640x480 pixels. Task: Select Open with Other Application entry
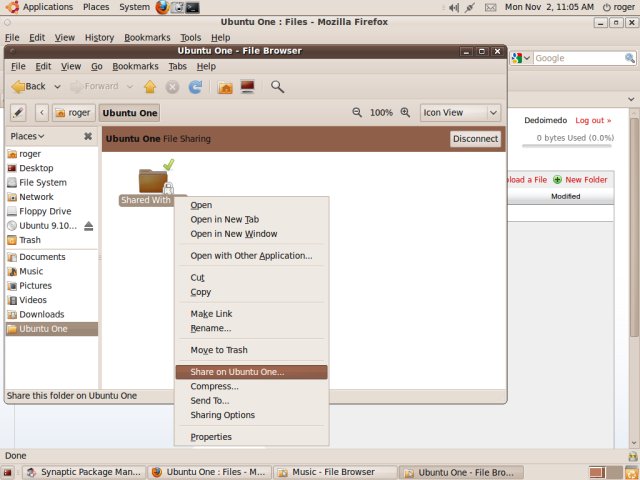tap(251, 256)
